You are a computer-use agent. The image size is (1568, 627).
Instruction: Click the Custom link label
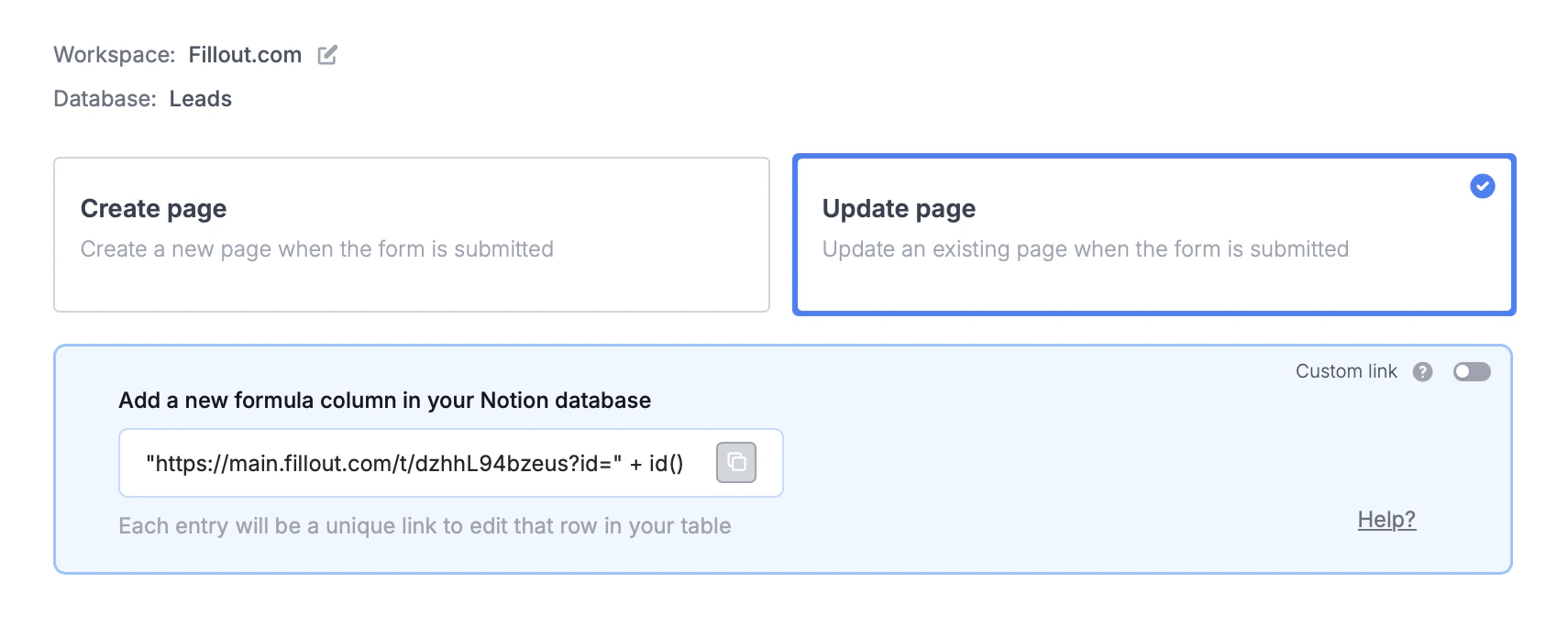(x=1345, y=371)
